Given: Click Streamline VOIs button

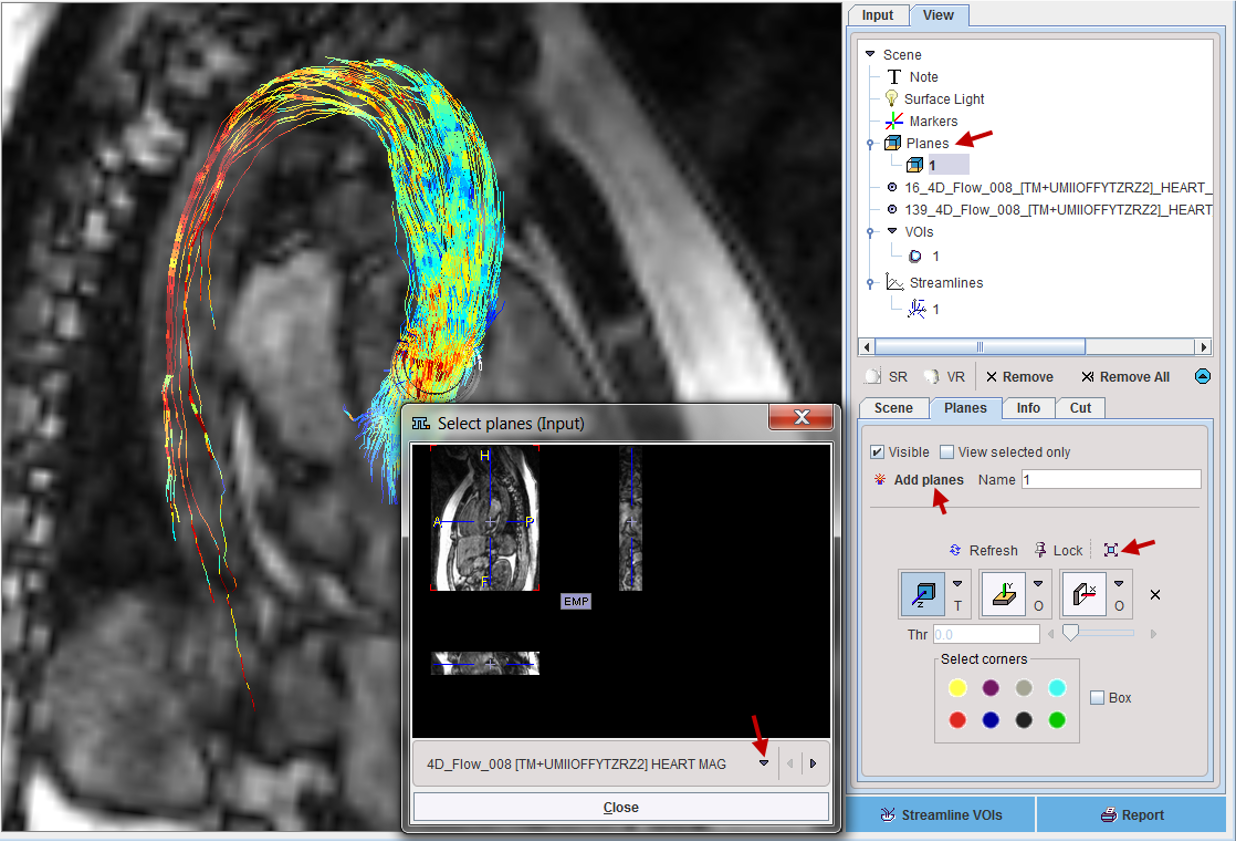Looking at the screenshot, I should [x=941, y=815].
